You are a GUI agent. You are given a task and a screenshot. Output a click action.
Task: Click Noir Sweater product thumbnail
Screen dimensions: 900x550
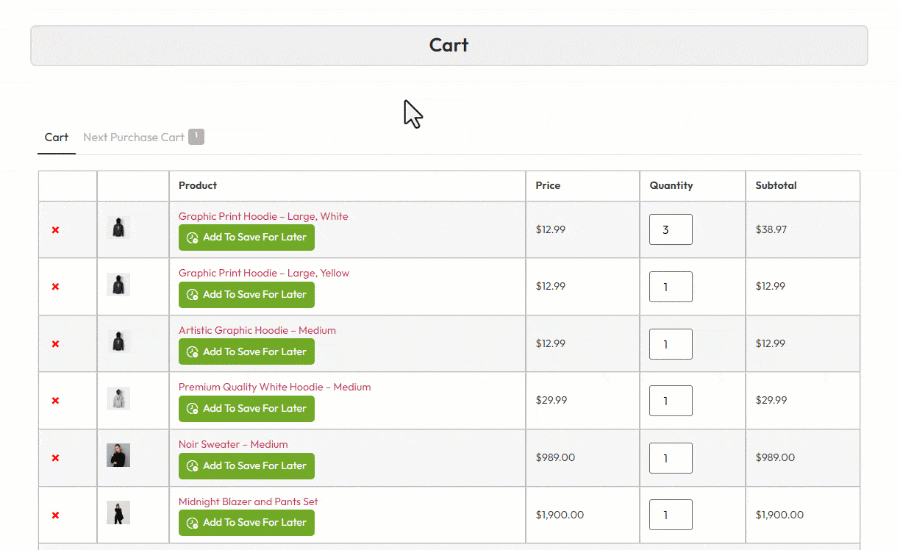click(118, 456)
